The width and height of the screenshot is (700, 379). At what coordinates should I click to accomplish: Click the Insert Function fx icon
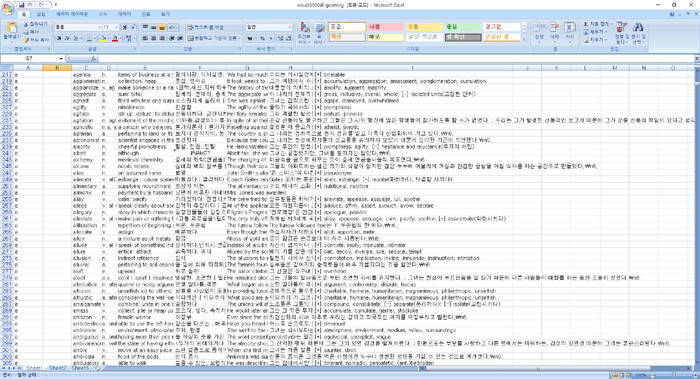coord(93,58)
